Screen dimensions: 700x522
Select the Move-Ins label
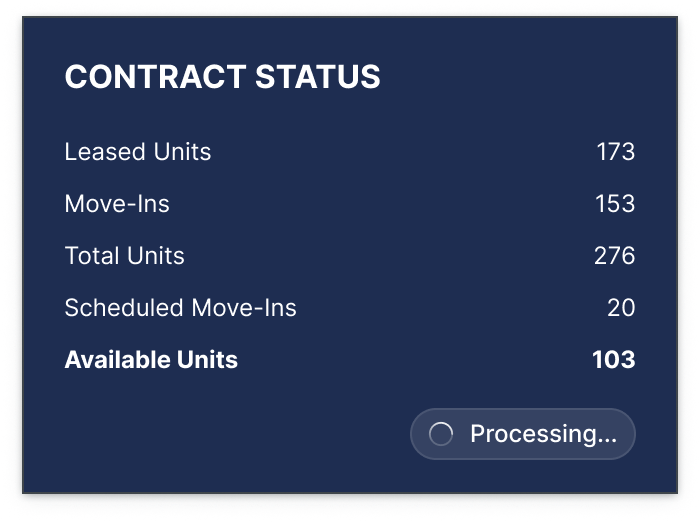pos(117,204)
